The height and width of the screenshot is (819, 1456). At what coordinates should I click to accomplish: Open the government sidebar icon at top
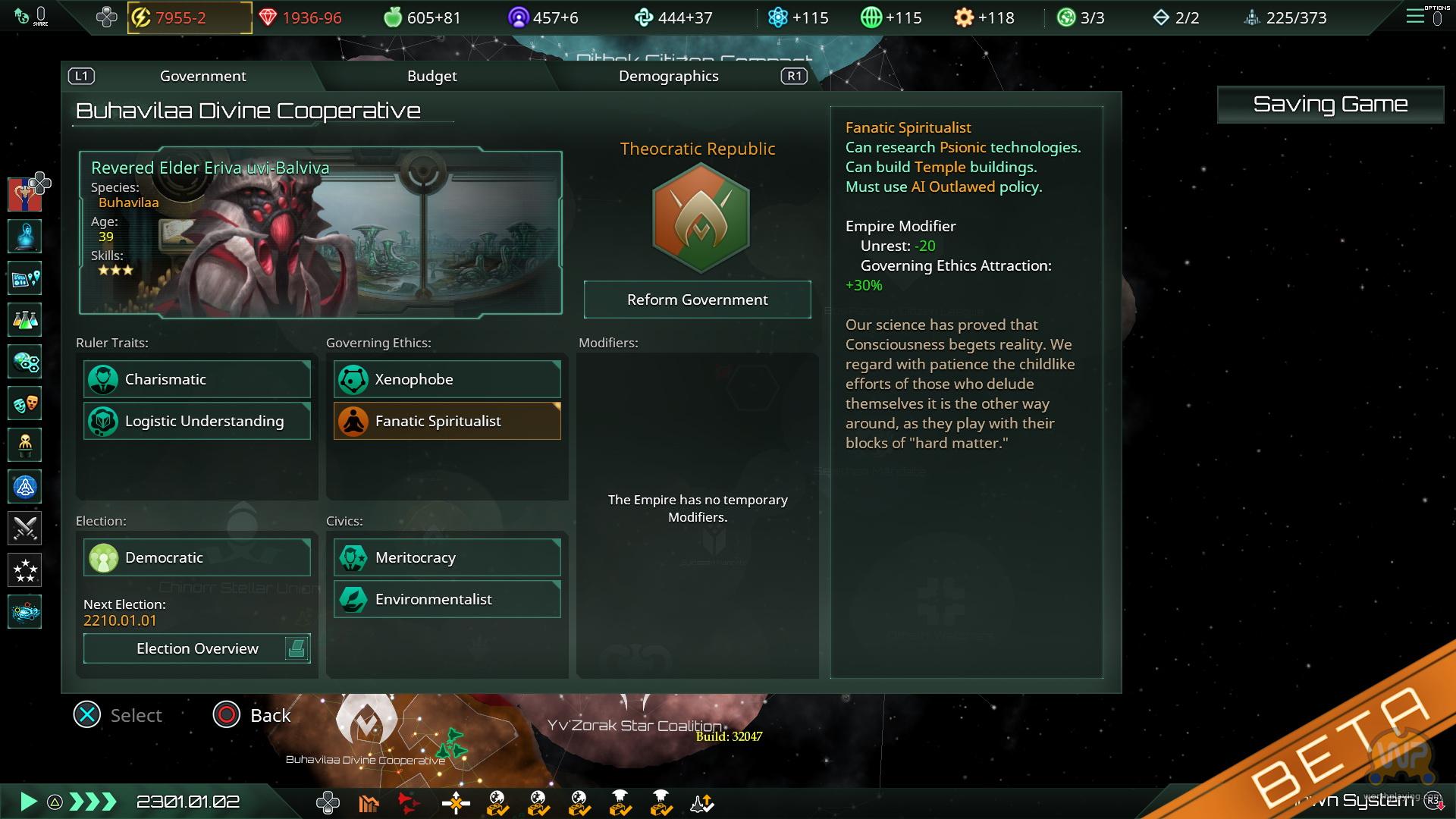(x=25, y=195)
